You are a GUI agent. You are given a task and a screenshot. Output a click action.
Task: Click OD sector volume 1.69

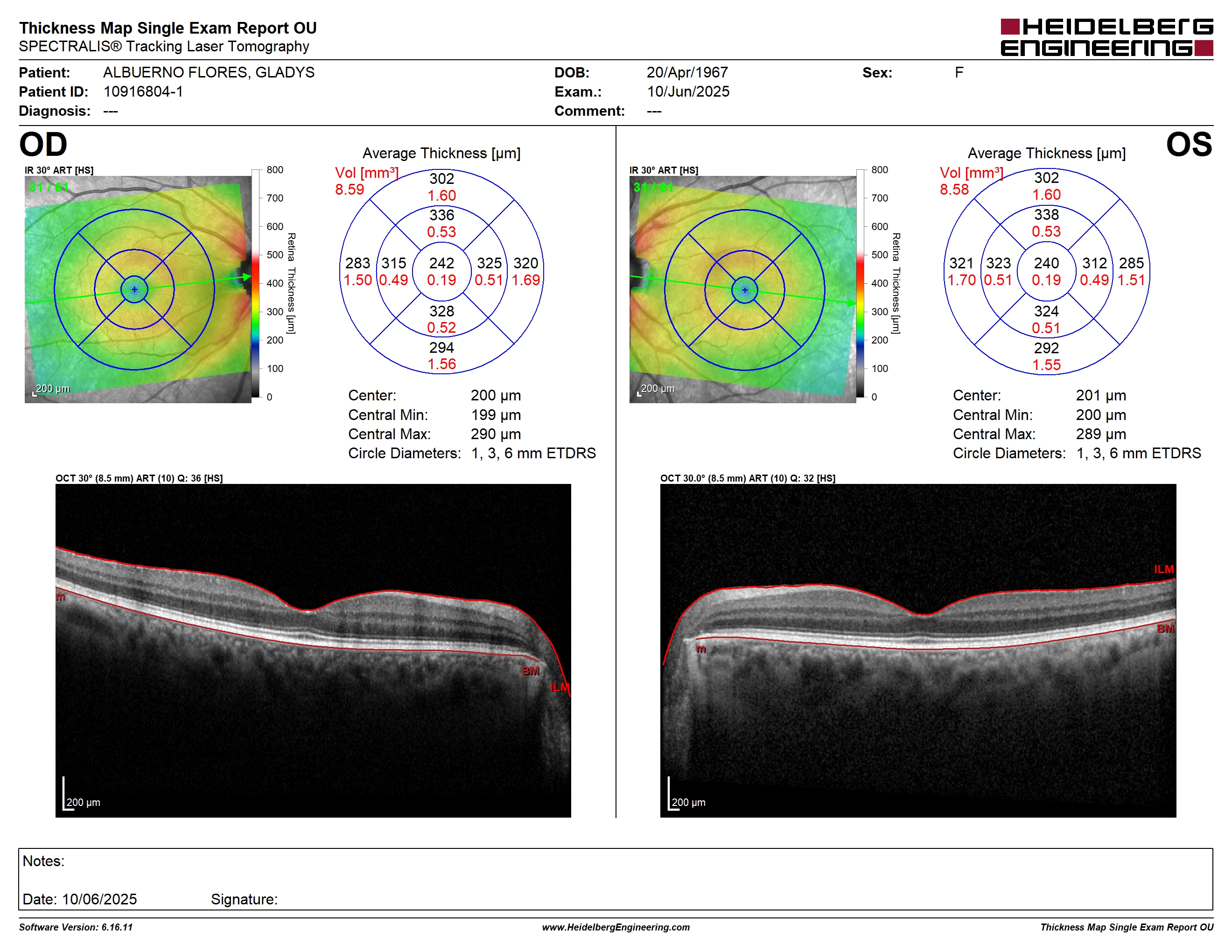coord(526,280)
